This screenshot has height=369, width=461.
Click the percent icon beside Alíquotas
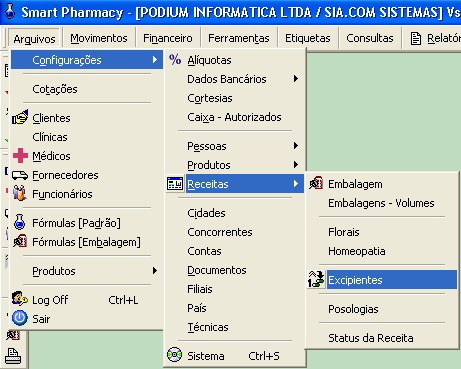tap(175, 60)
